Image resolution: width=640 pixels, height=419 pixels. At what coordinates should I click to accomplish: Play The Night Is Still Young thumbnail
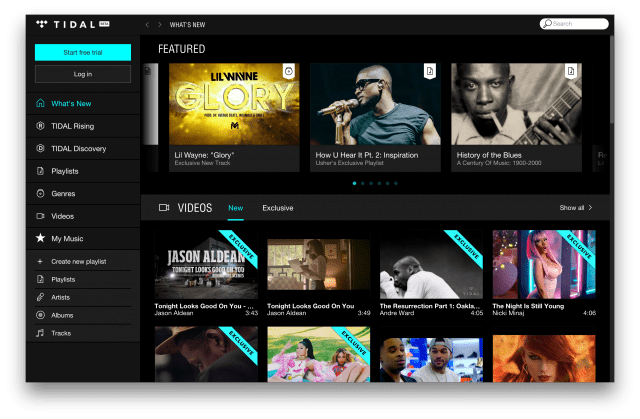pyautogui.click(x=544, y=264)
